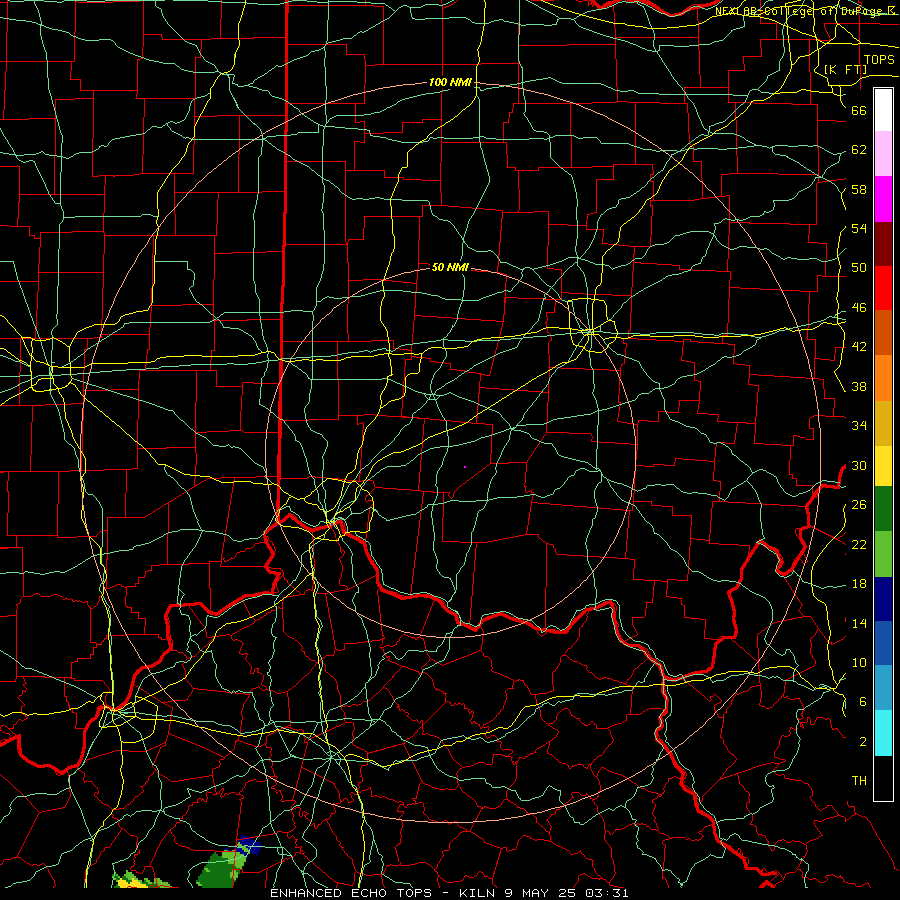Screen dimensions: 900x900
Task: Click the legend value "30"
Action: [859, 465]
